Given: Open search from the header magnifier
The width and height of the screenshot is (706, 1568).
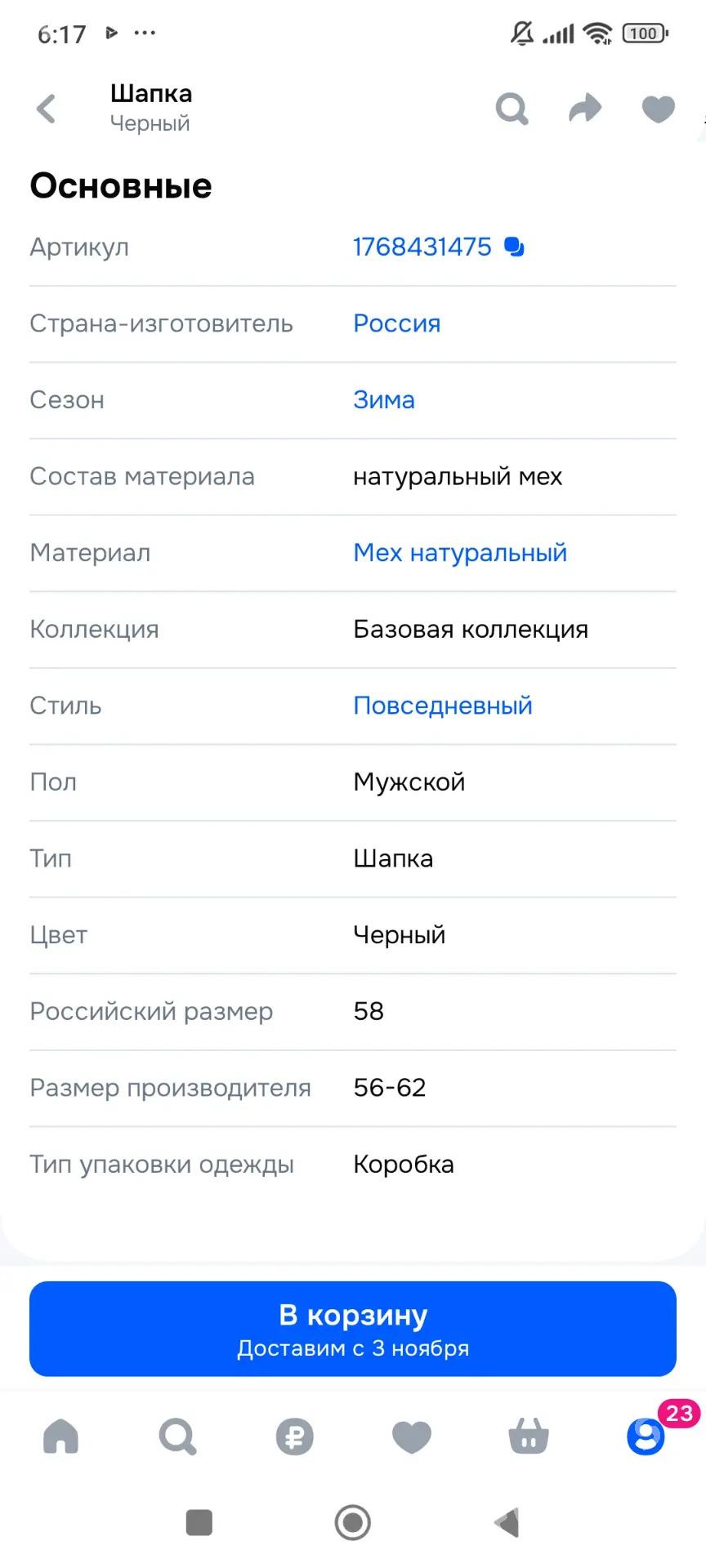Looking at the screenshot, I should point(512,109).
